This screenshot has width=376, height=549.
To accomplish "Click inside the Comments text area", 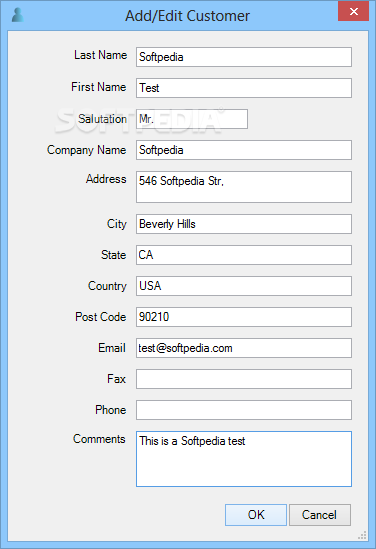I will point(244,459).
